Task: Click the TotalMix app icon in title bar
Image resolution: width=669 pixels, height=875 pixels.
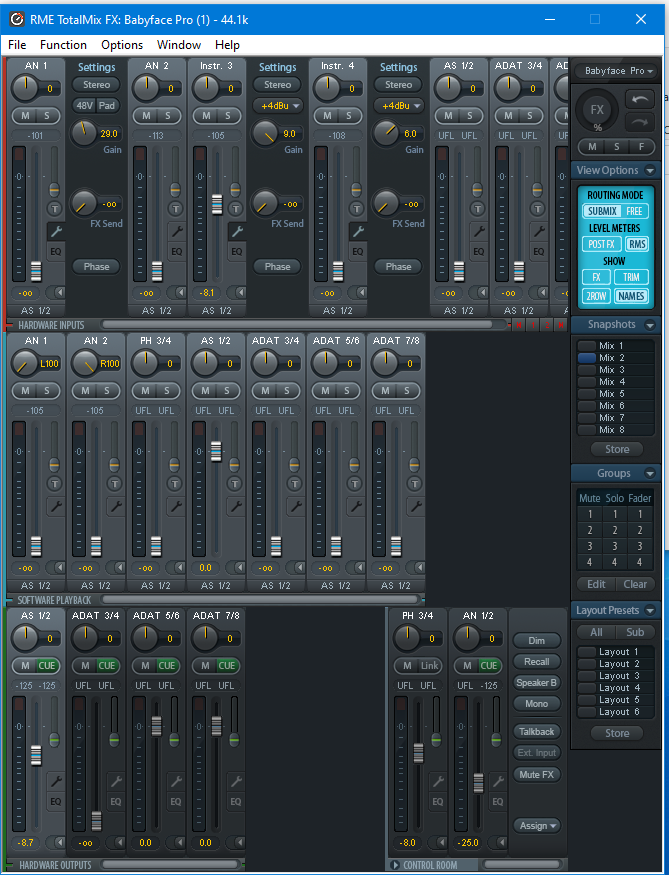Action: pyautogui.click(x=17, y=20)
